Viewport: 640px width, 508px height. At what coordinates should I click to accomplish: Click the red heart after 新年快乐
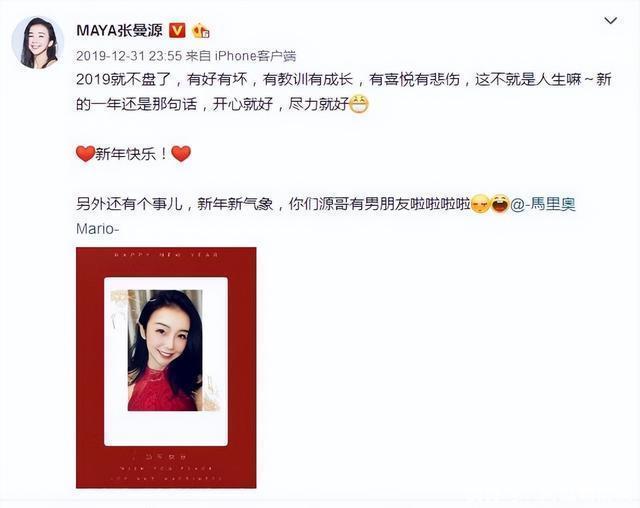click(x=181, y=154)
